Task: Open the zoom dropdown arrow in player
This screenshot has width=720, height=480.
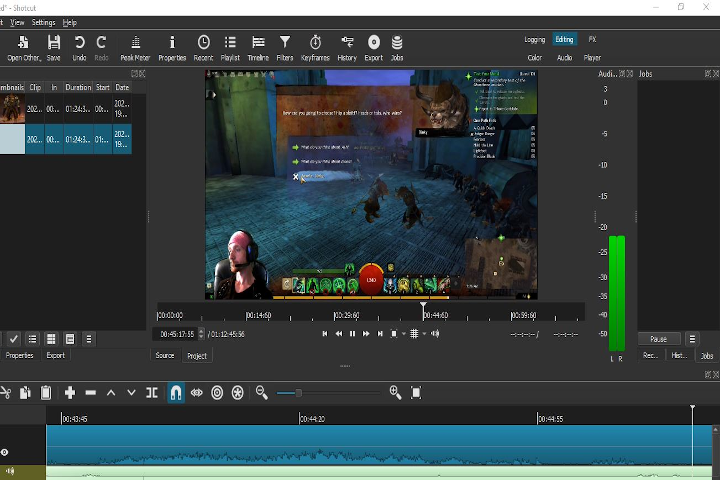Action: [404, 334]
